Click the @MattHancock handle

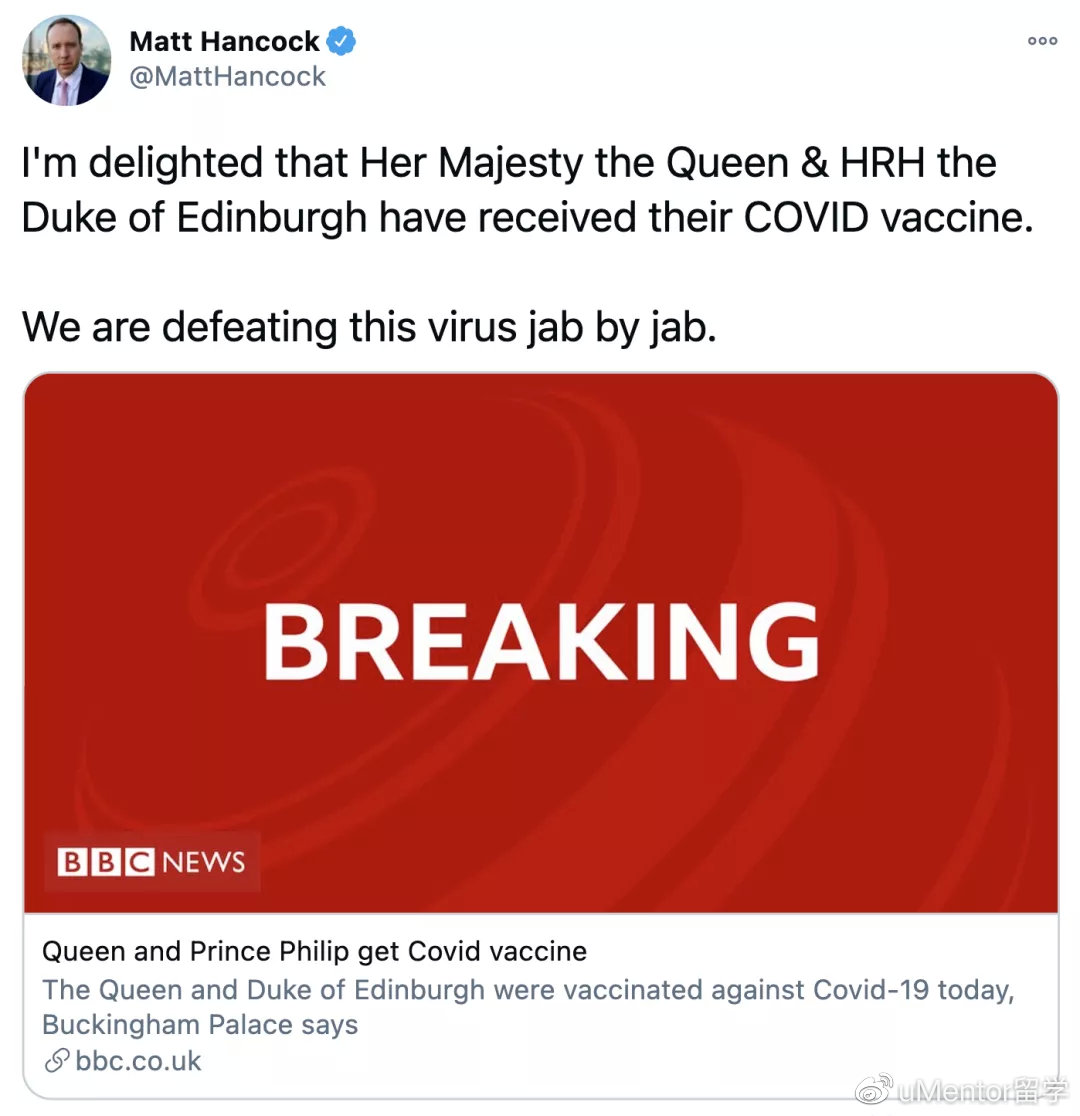[228, 77]
